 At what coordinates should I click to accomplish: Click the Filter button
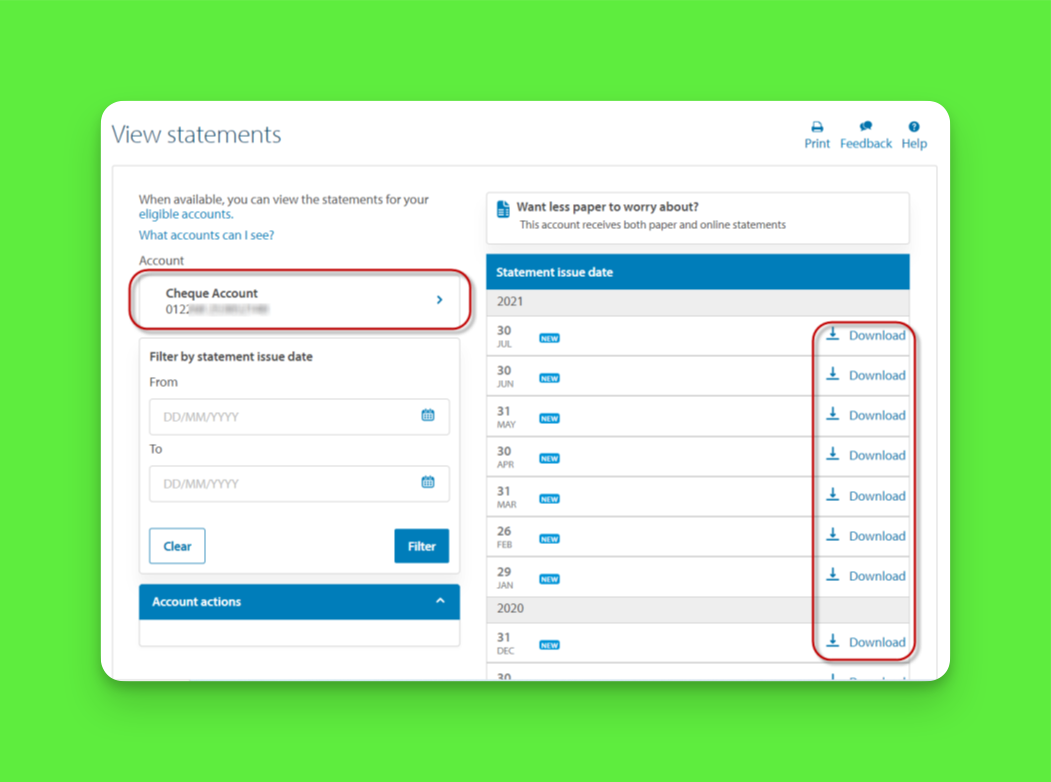tap(422, 546)
